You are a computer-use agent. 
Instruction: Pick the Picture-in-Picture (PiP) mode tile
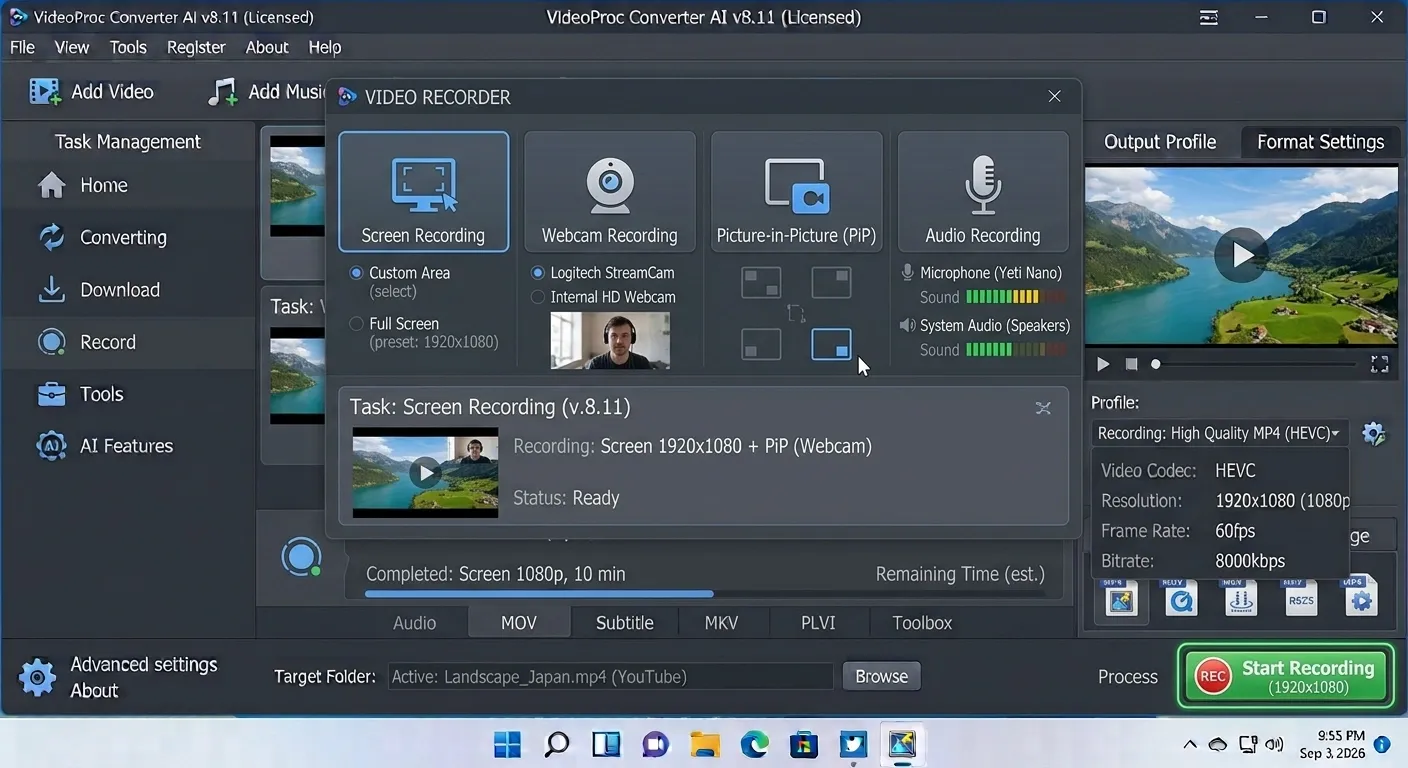pyautogui.click(x=796, y=191)
